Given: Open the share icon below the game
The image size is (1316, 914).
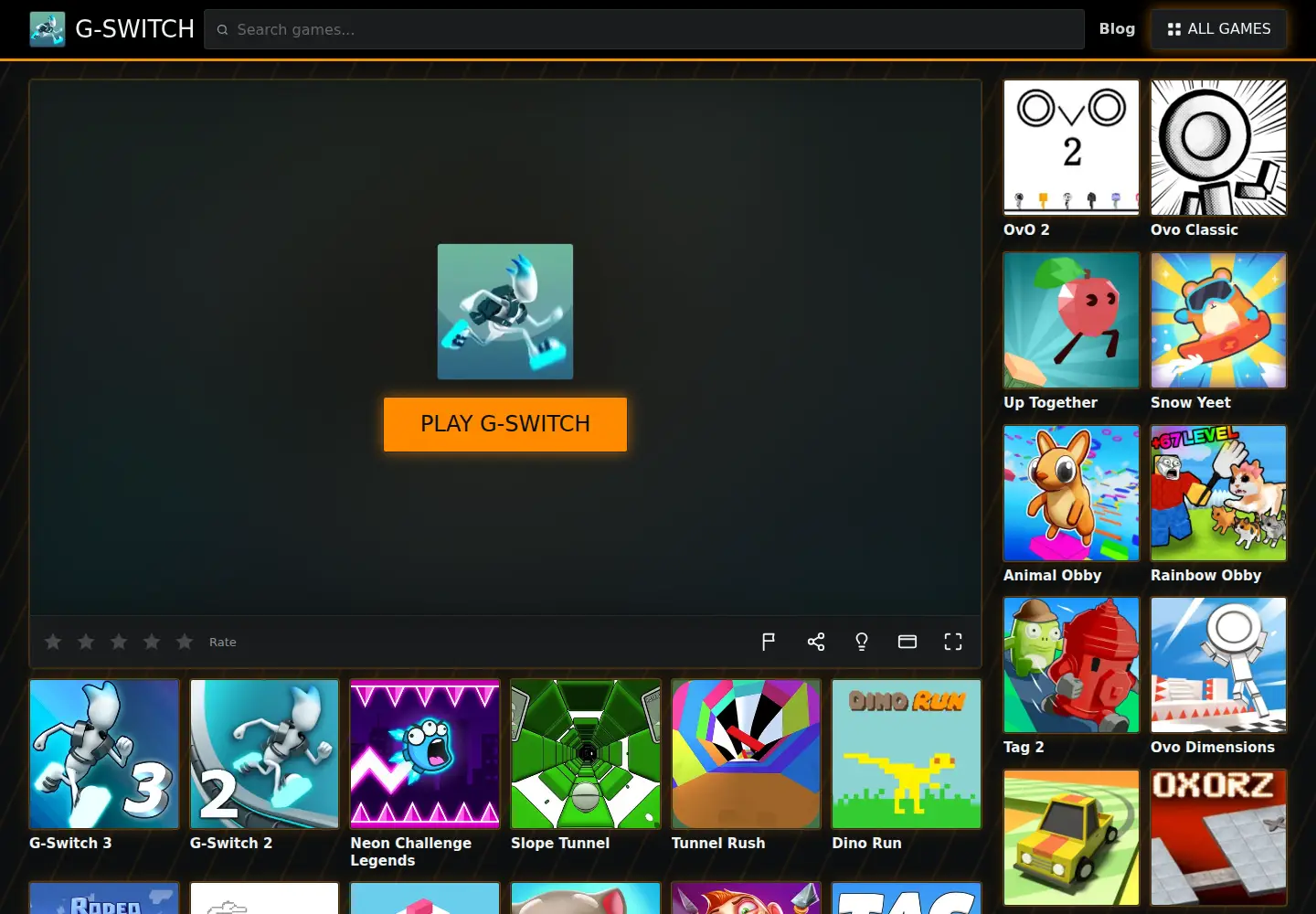Looking at the screenshot, I should click(x=816, y=642).
